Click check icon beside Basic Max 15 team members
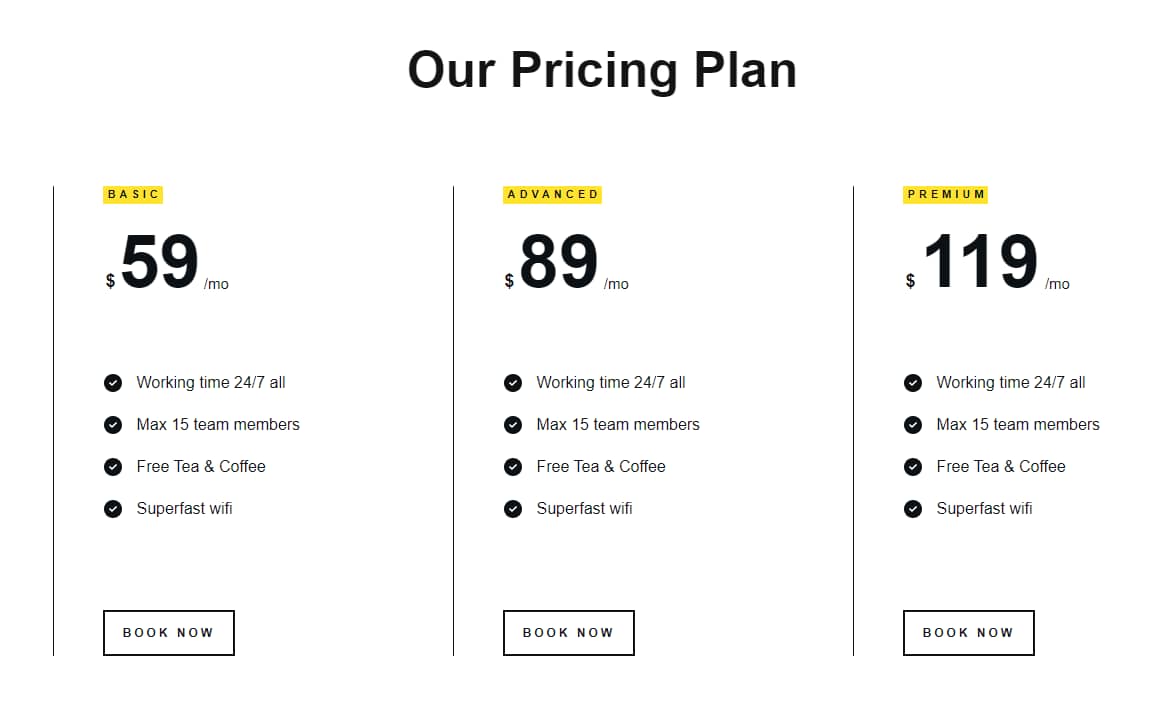1164x706 pixels. (113, 425)
